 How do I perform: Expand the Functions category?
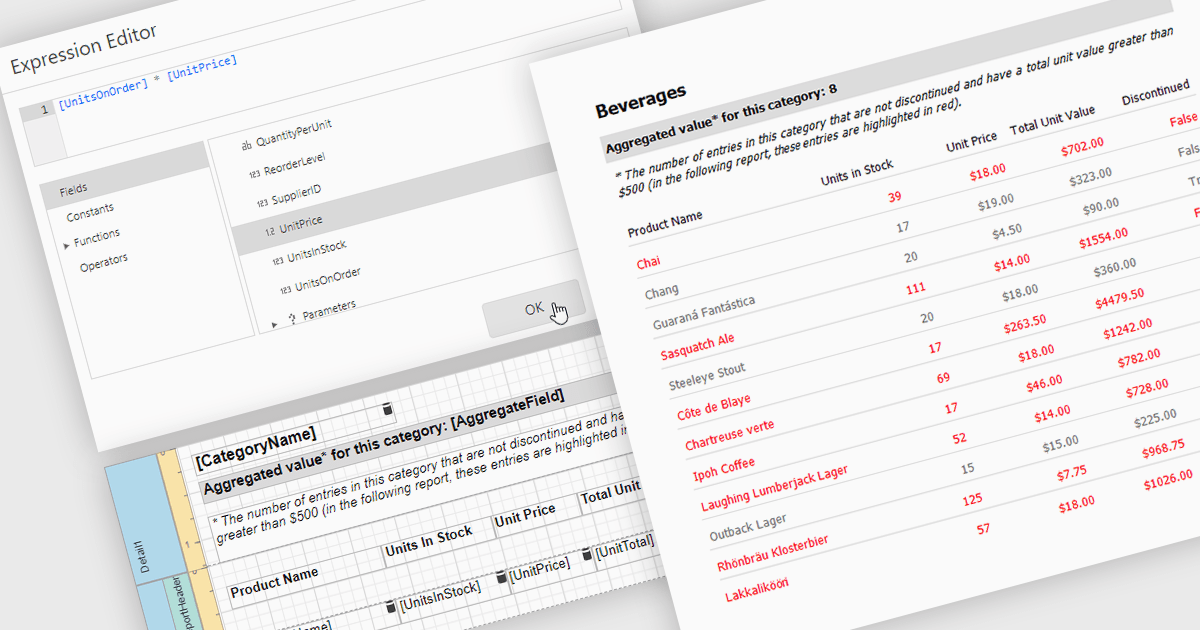click(67, 245)
